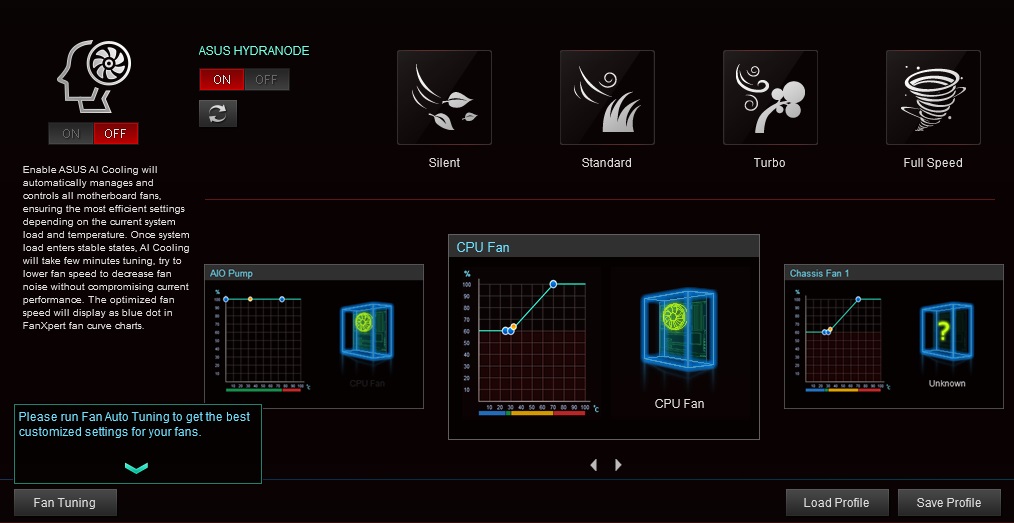Screen dimensions: 1014x523
Task: Click the ASUS HYDRANODE heading
Action: (254, 50)
